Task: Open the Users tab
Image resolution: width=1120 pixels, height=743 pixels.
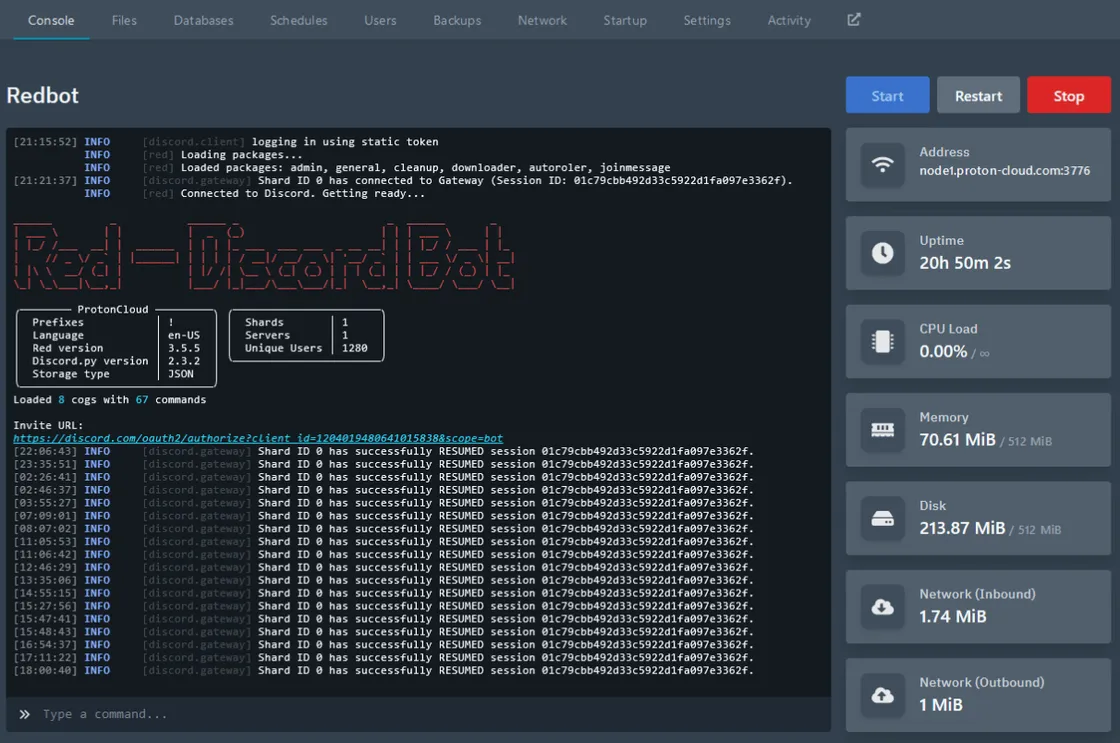Action: (380, 21)
